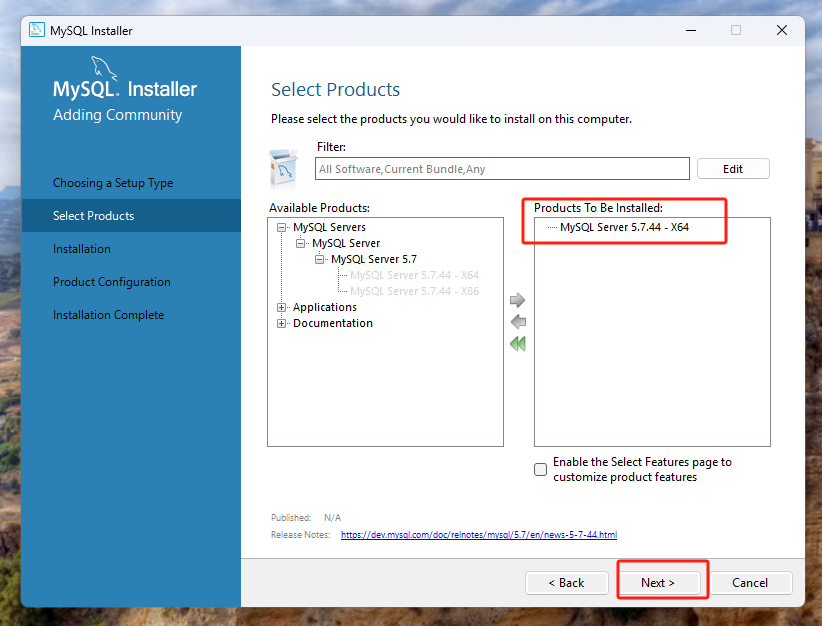The height and width of the screenshot is (626, 822).
Task: Collapse the MySQL Server 5.7 node
Action: [320, 259]
